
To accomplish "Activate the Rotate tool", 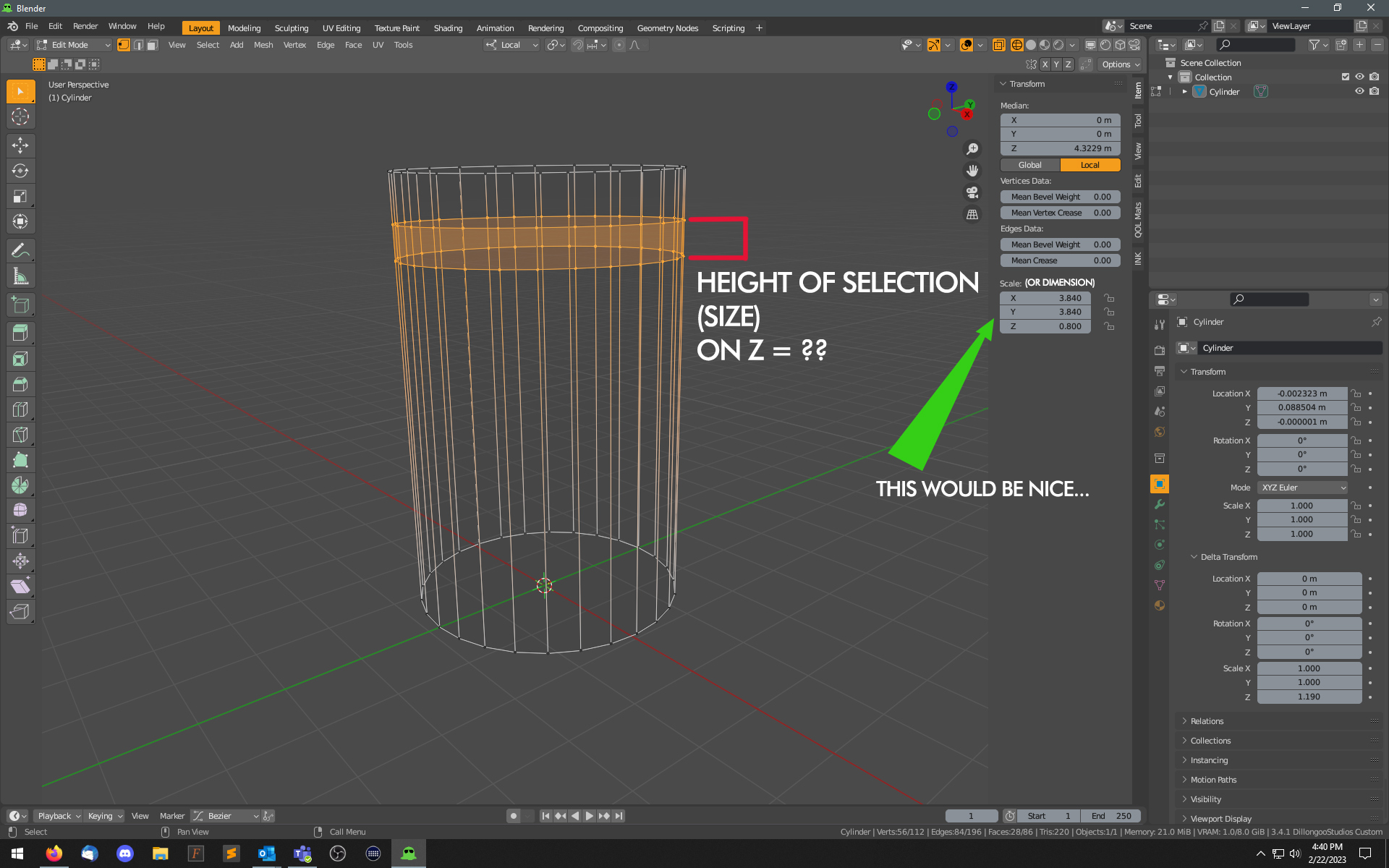I will [20, 171].
